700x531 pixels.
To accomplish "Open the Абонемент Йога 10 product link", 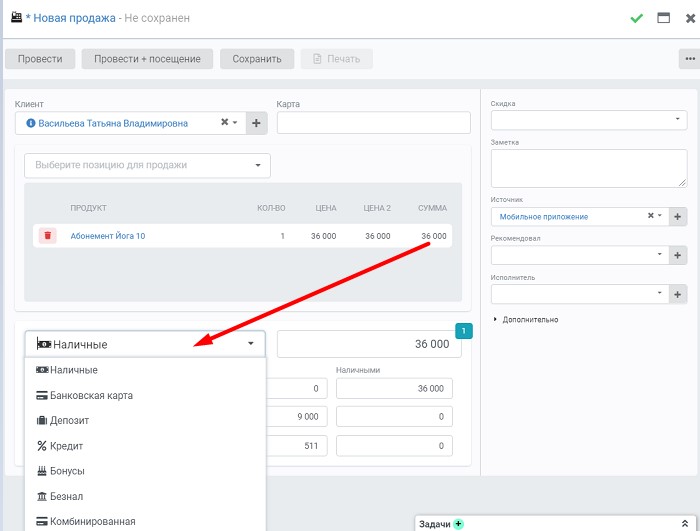I will 108,236.
